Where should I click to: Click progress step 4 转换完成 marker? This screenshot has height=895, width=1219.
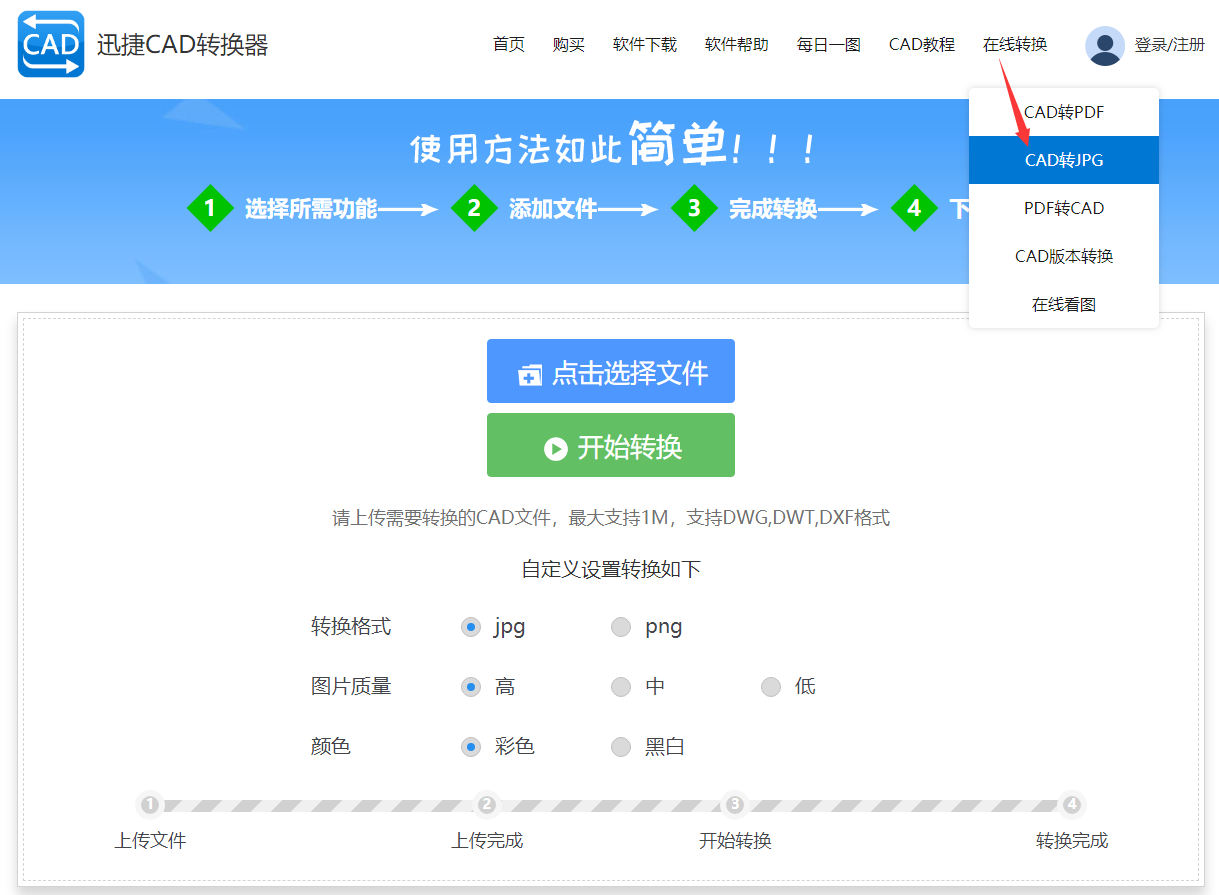(1072, 804)
